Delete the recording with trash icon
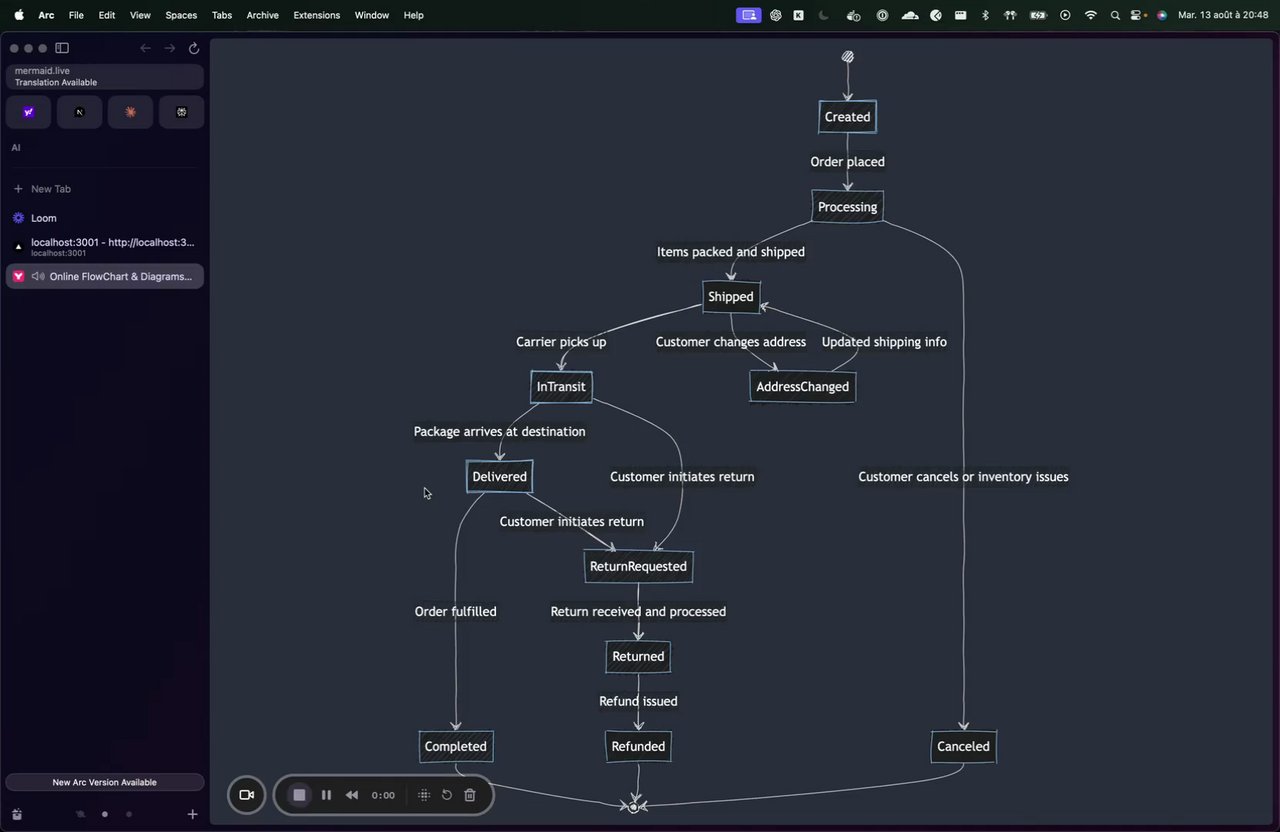Image resolution: width=1280 pixels, height=832 pixels. (470, 795)
